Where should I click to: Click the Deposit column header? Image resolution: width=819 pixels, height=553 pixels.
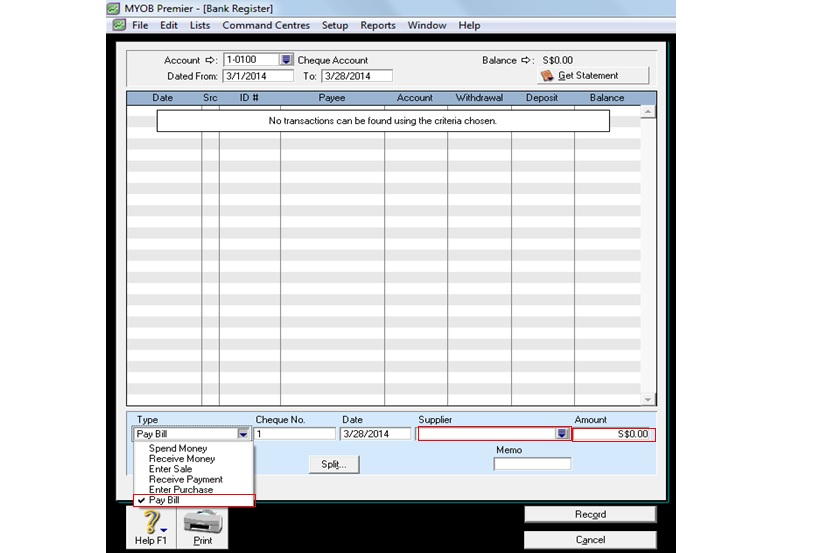[542, 98]
